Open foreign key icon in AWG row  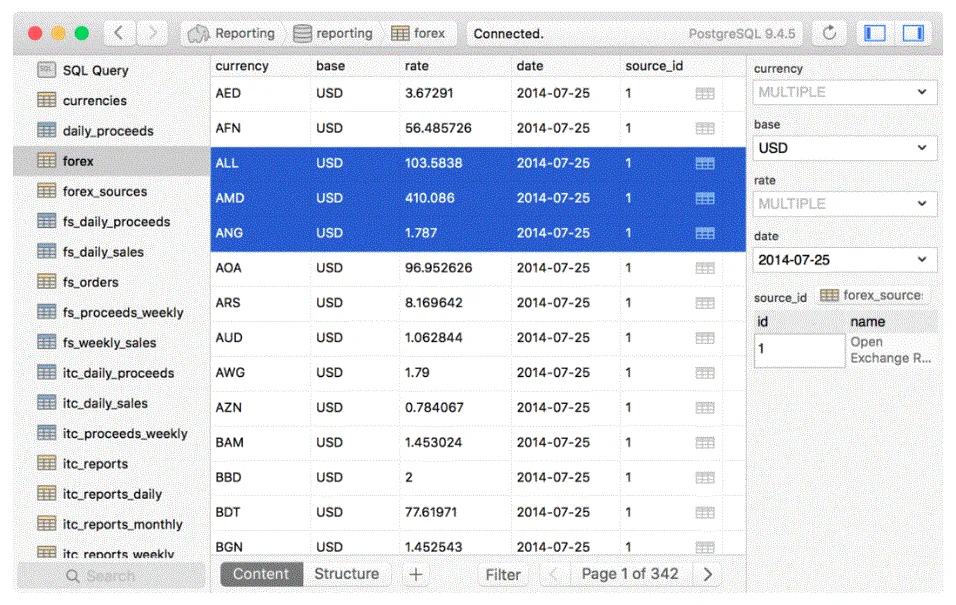pos(705,373)
